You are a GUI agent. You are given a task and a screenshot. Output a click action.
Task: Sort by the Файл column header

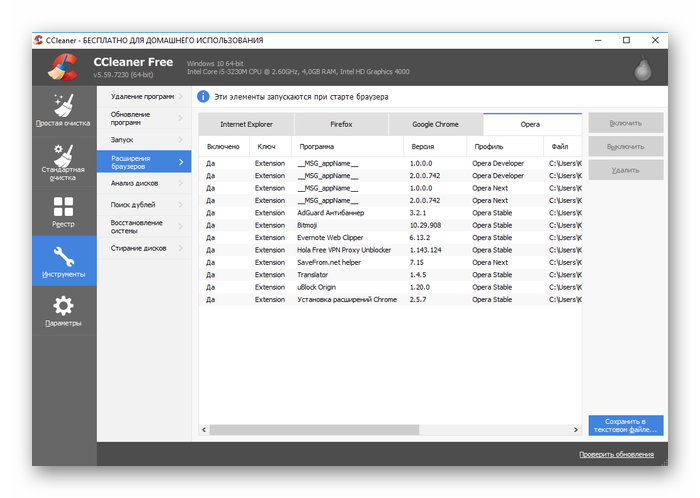coord(562,146)
